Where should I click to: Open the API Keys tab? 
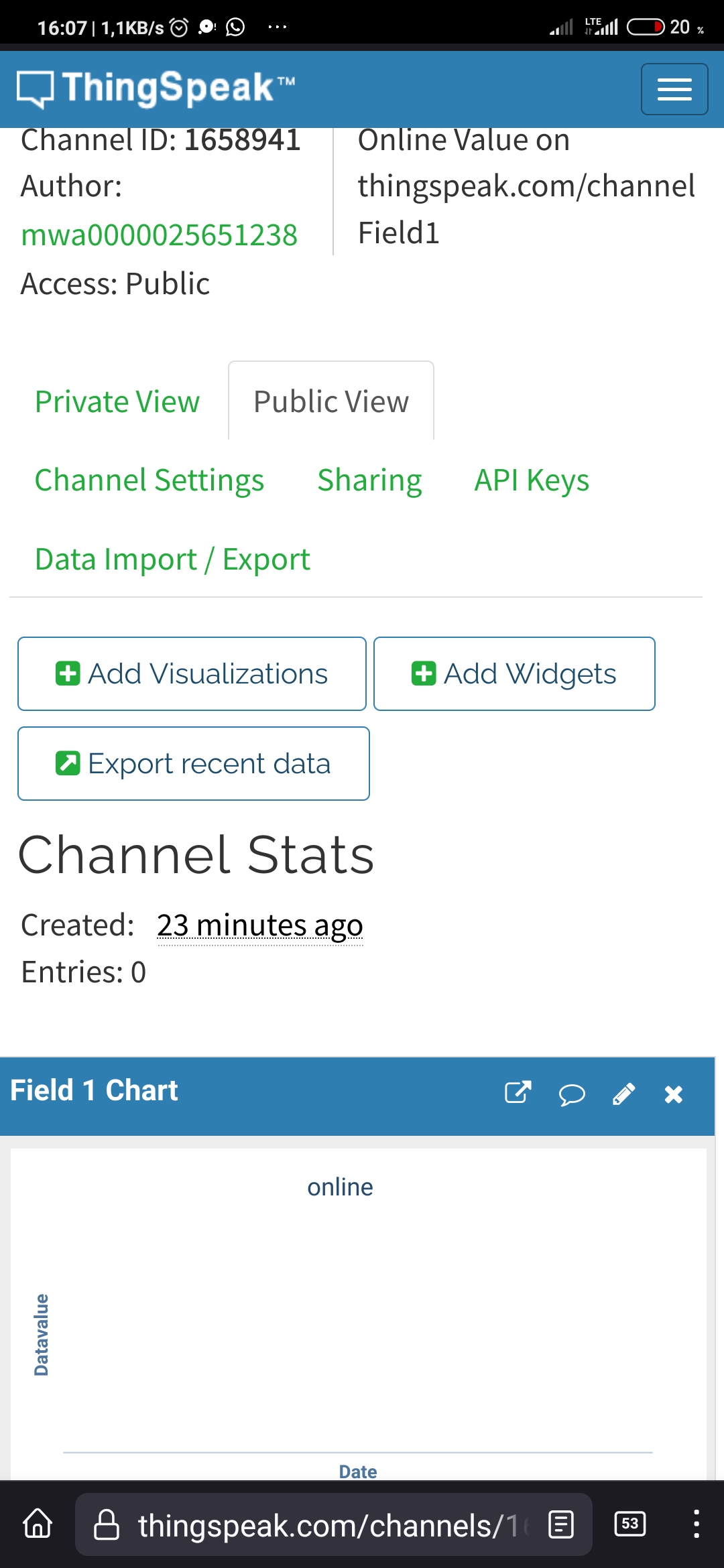(532, 480)
